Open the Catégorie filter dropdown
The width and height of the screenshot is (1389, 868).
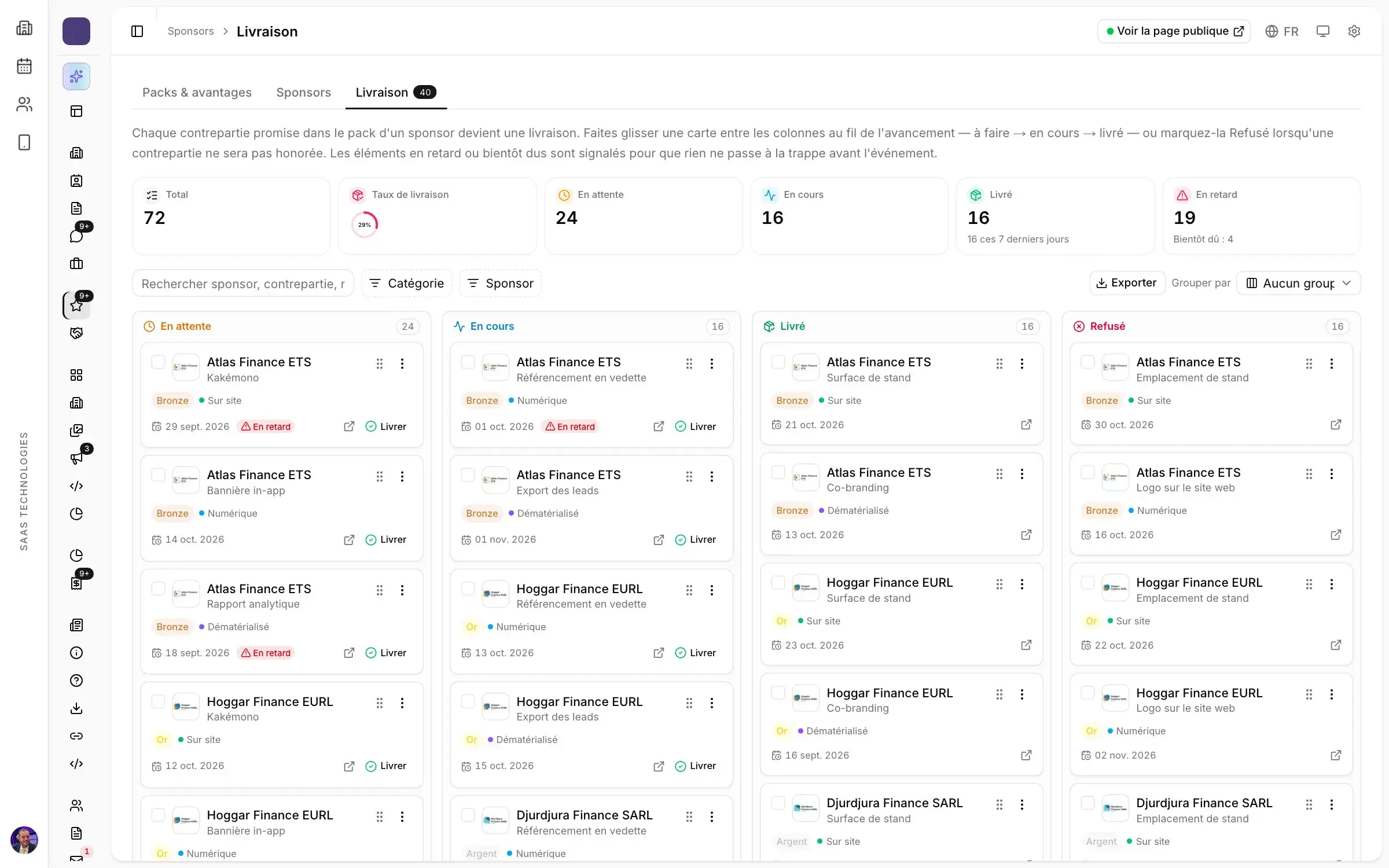pos(407,284)
